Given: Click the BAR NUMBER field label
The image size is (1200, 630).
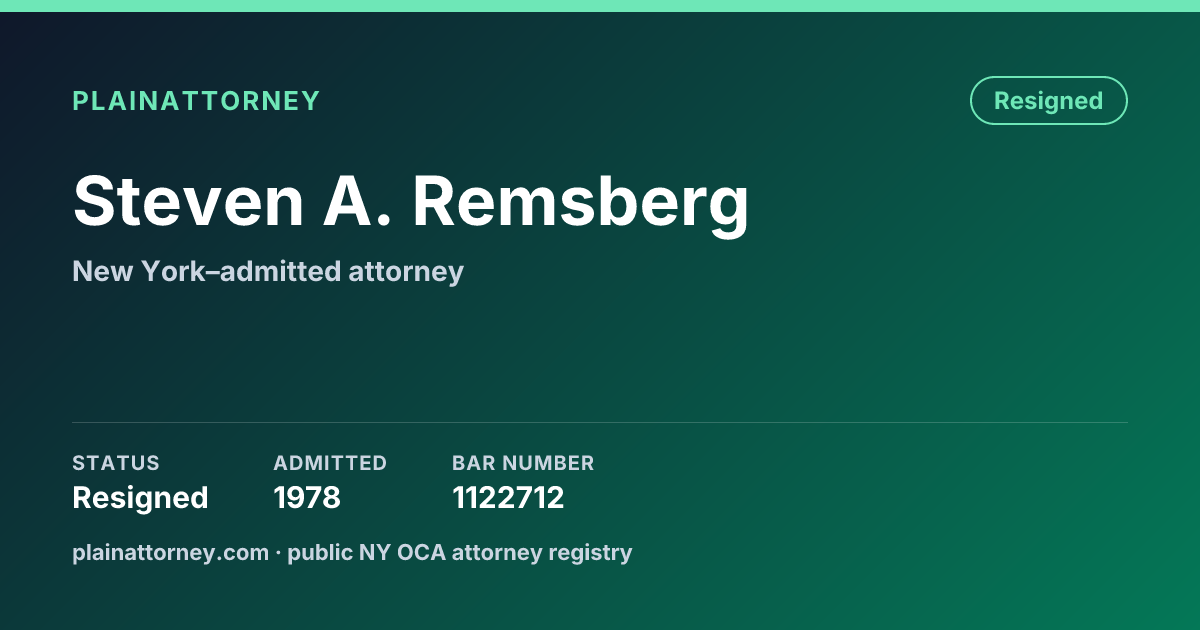Looking at the screenshot, I should tap(523, 463).
